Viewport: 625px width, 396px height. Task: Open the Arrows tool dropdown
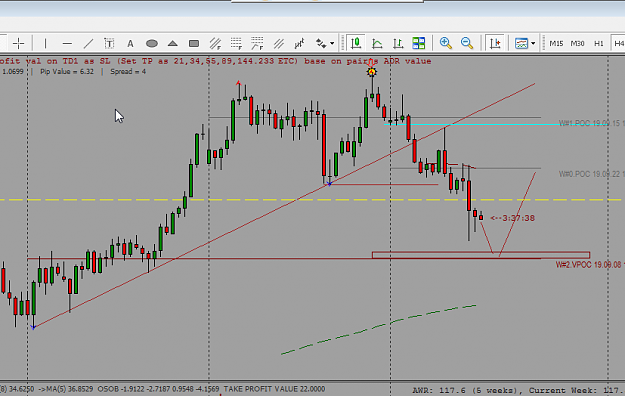[332, 43]
